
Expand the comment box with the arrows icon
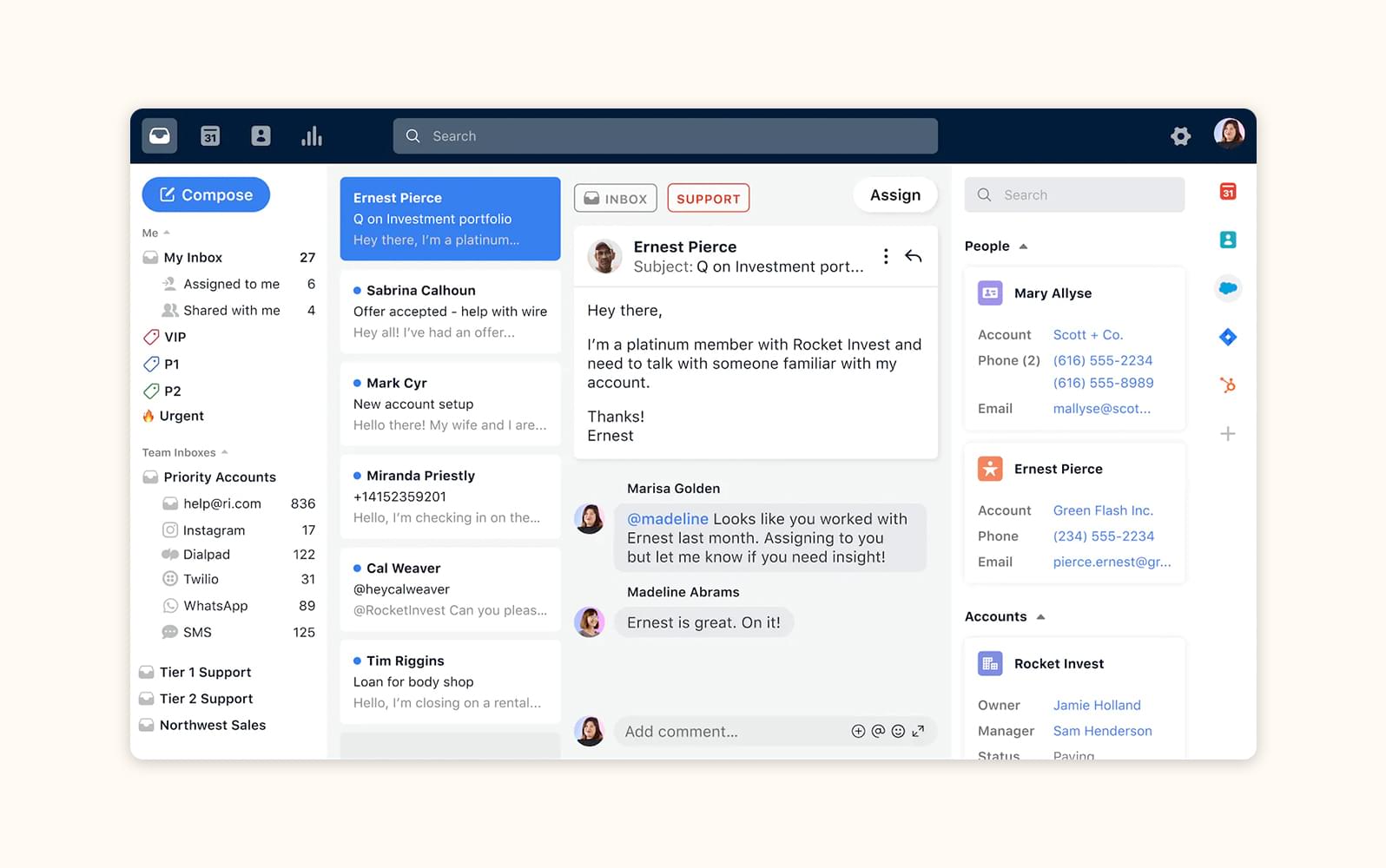click(918, 732)
